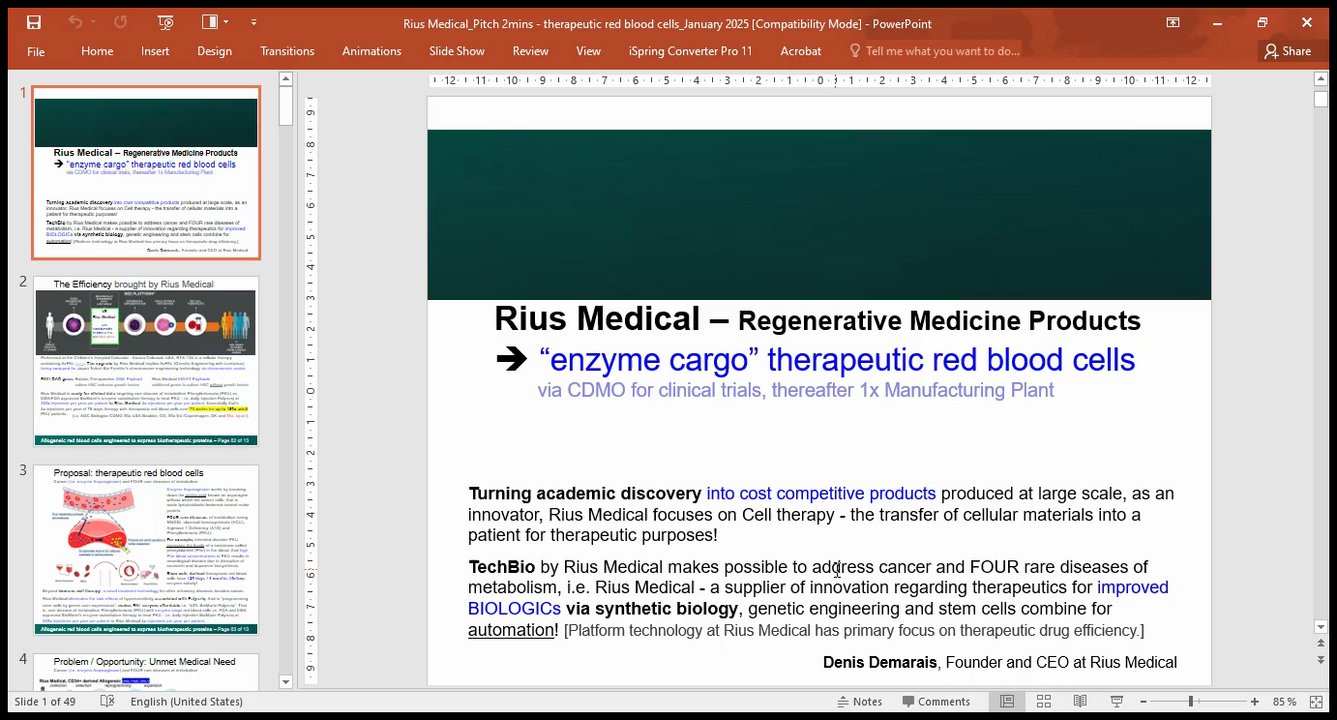This screenshot has height=720, width=1337.
Task: Click the slide editor scroll up arrow
Action: click(1320, 79)
